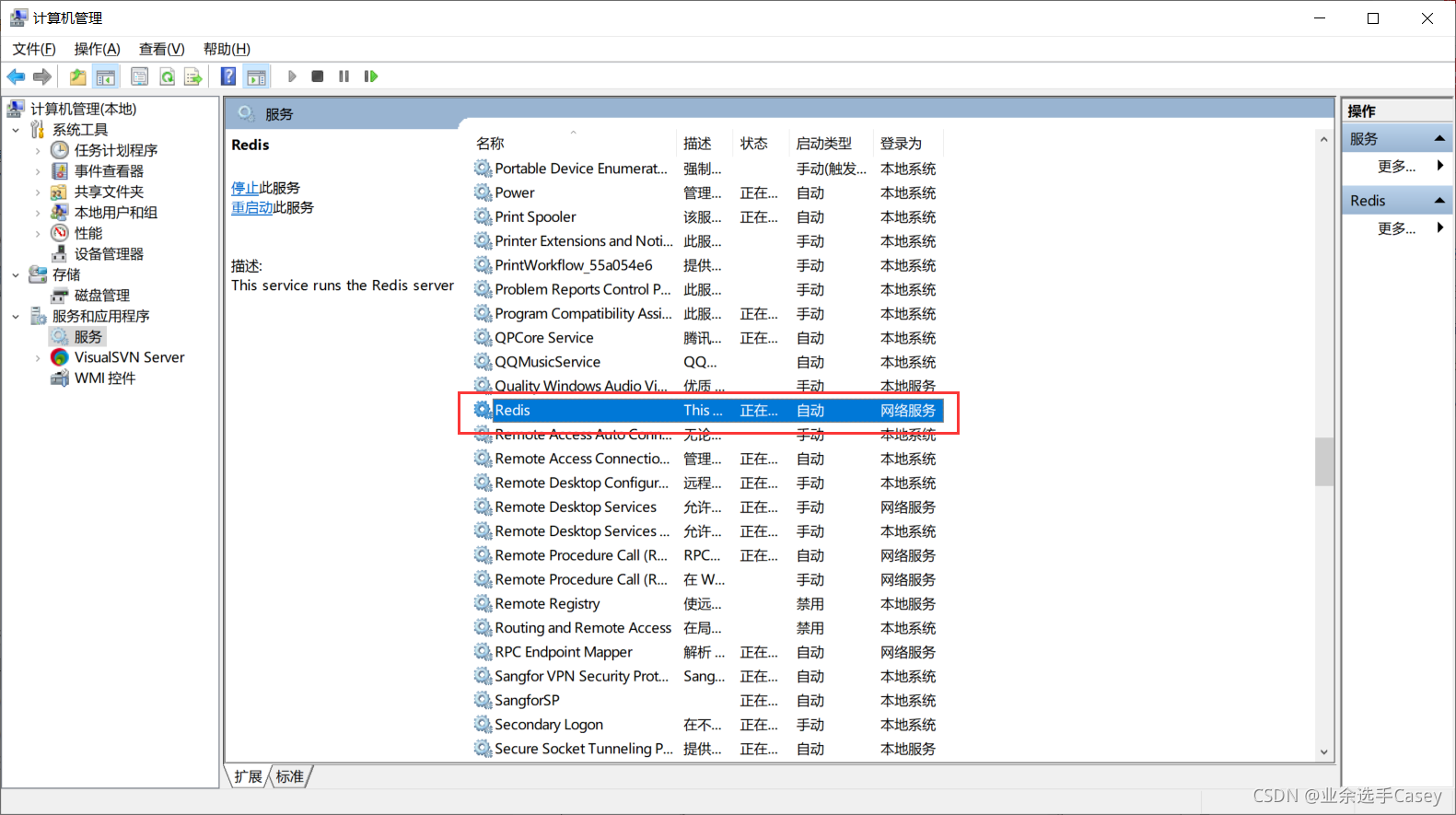
Task: Sort services by 名称 column header
Action: pos(575,144)
